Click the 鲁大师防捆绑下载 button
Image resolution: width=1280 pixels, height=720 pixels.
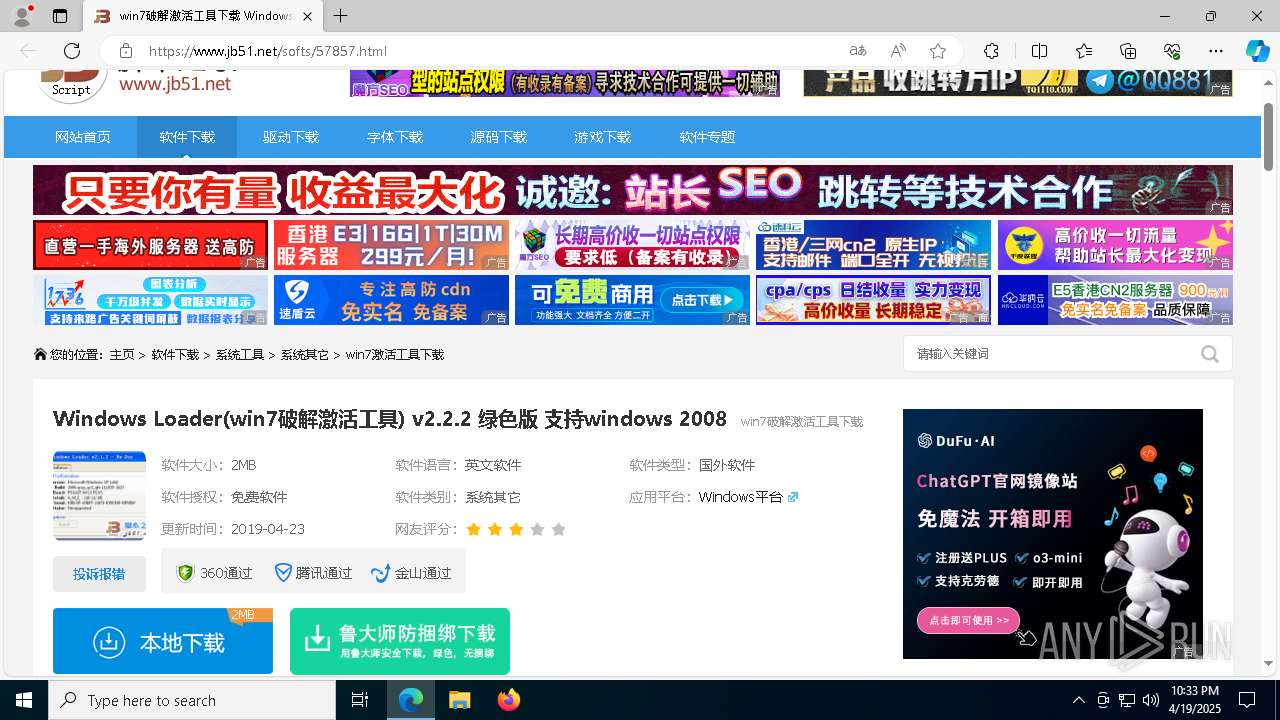[400, 641]
